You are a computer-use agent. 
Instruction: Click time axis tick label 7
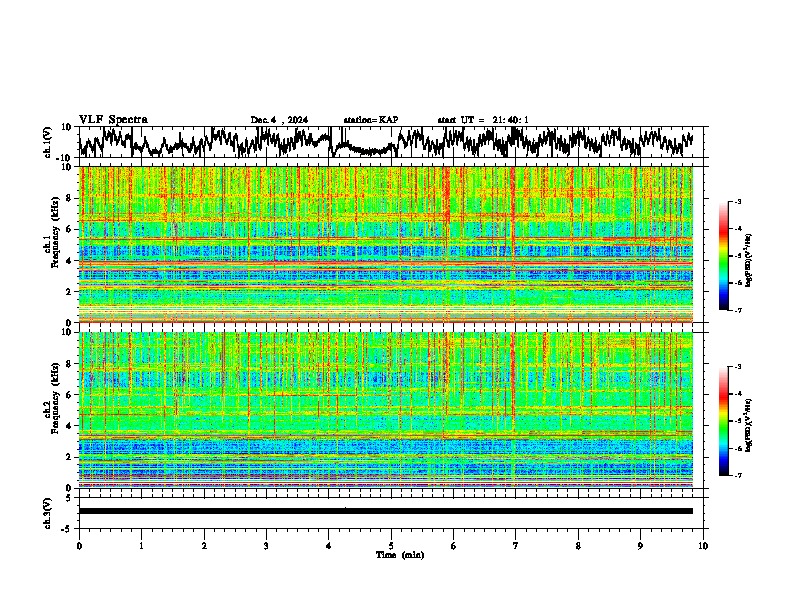(x=516, y=546)
